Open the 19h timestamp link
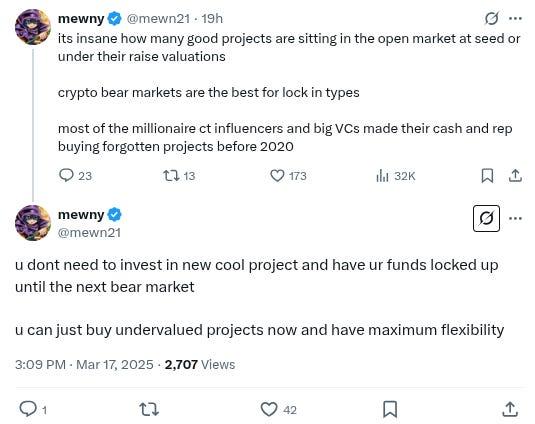The height and width of the screenshot is (424, 535). pos(212,18)
